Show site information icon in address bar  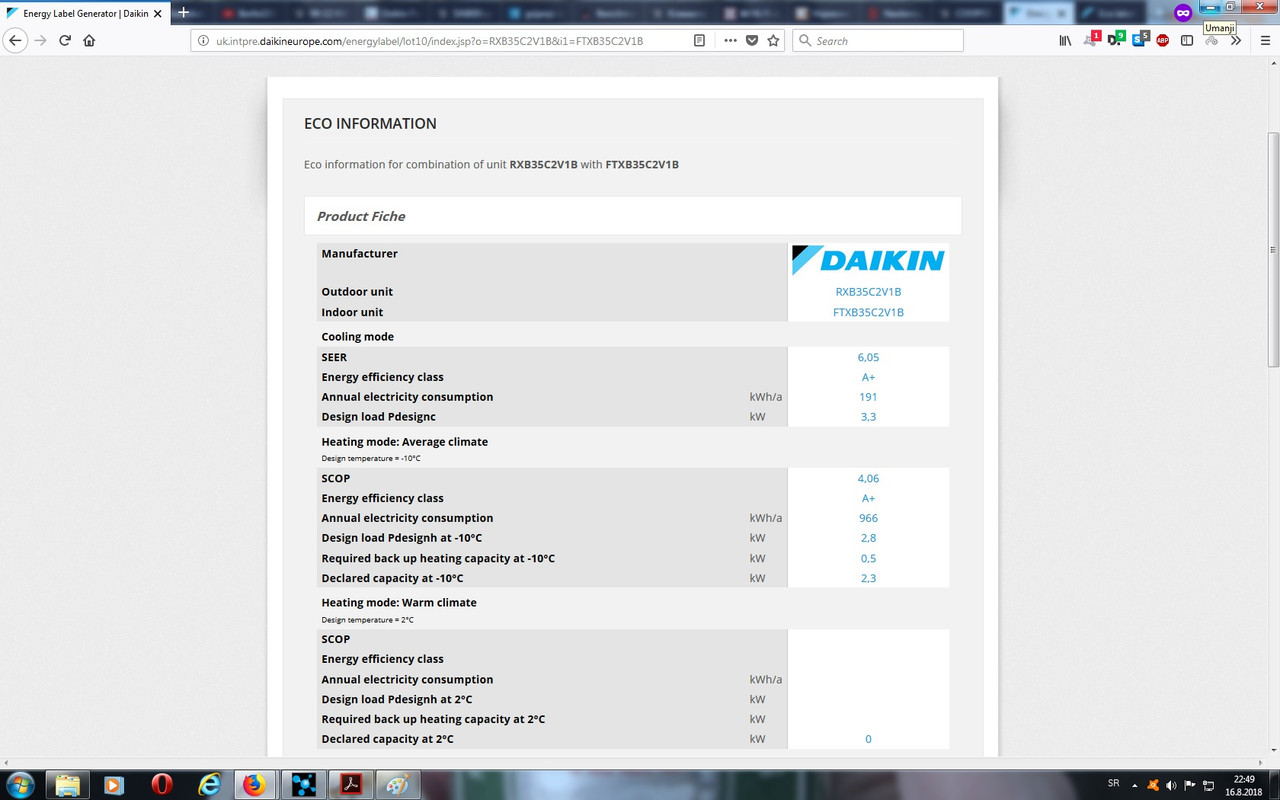(203, 41)
